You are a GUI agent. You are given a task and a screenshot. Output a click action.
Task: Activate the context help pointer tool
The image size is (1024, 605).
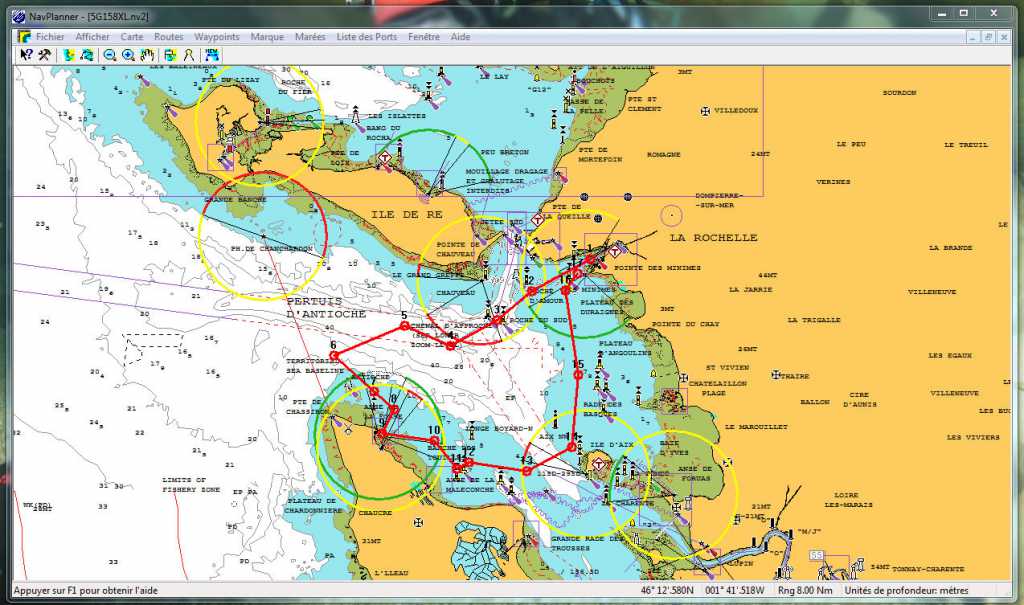[x=27, y=55]
